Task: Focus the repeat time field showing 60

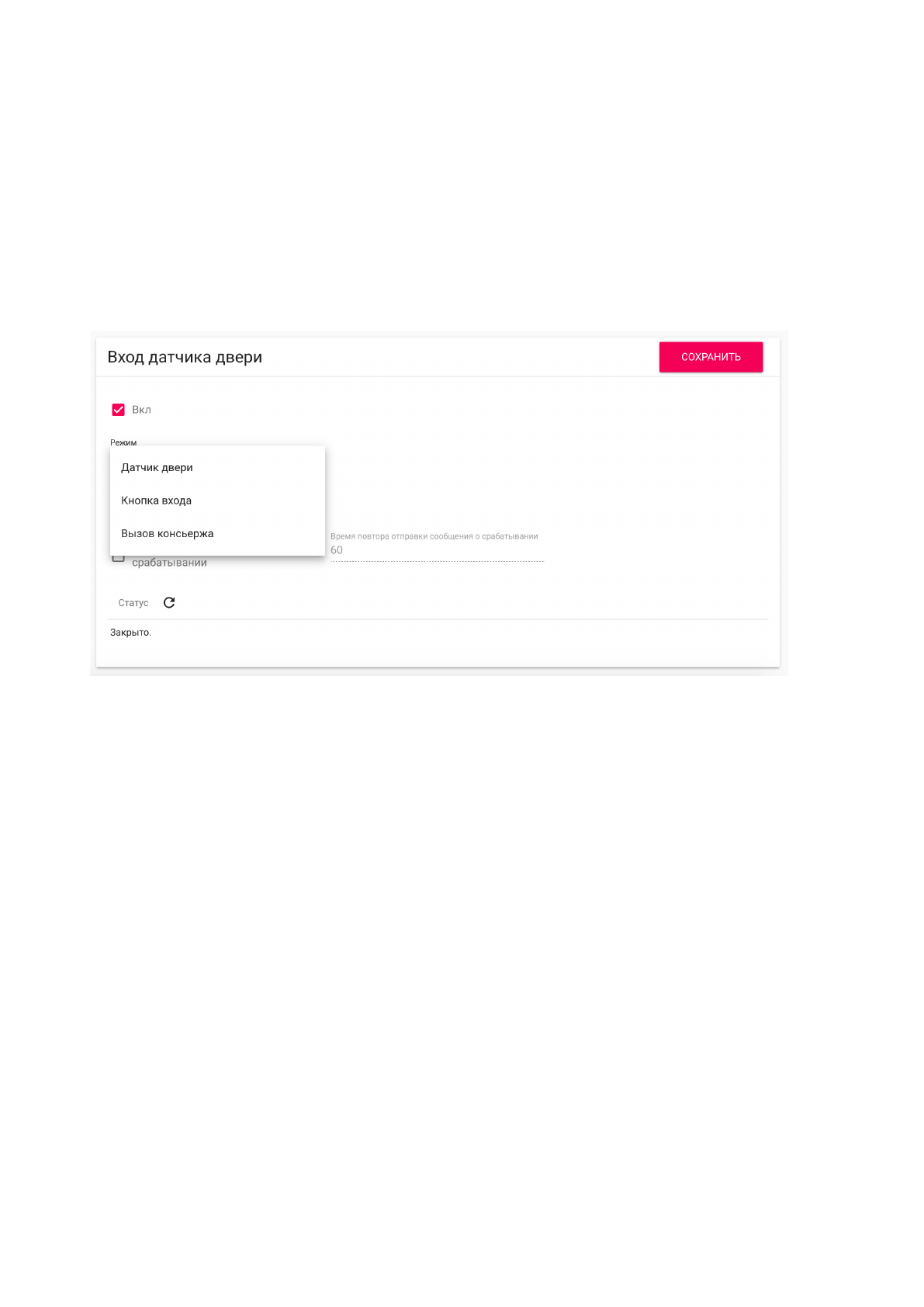Action: point(436,550)
